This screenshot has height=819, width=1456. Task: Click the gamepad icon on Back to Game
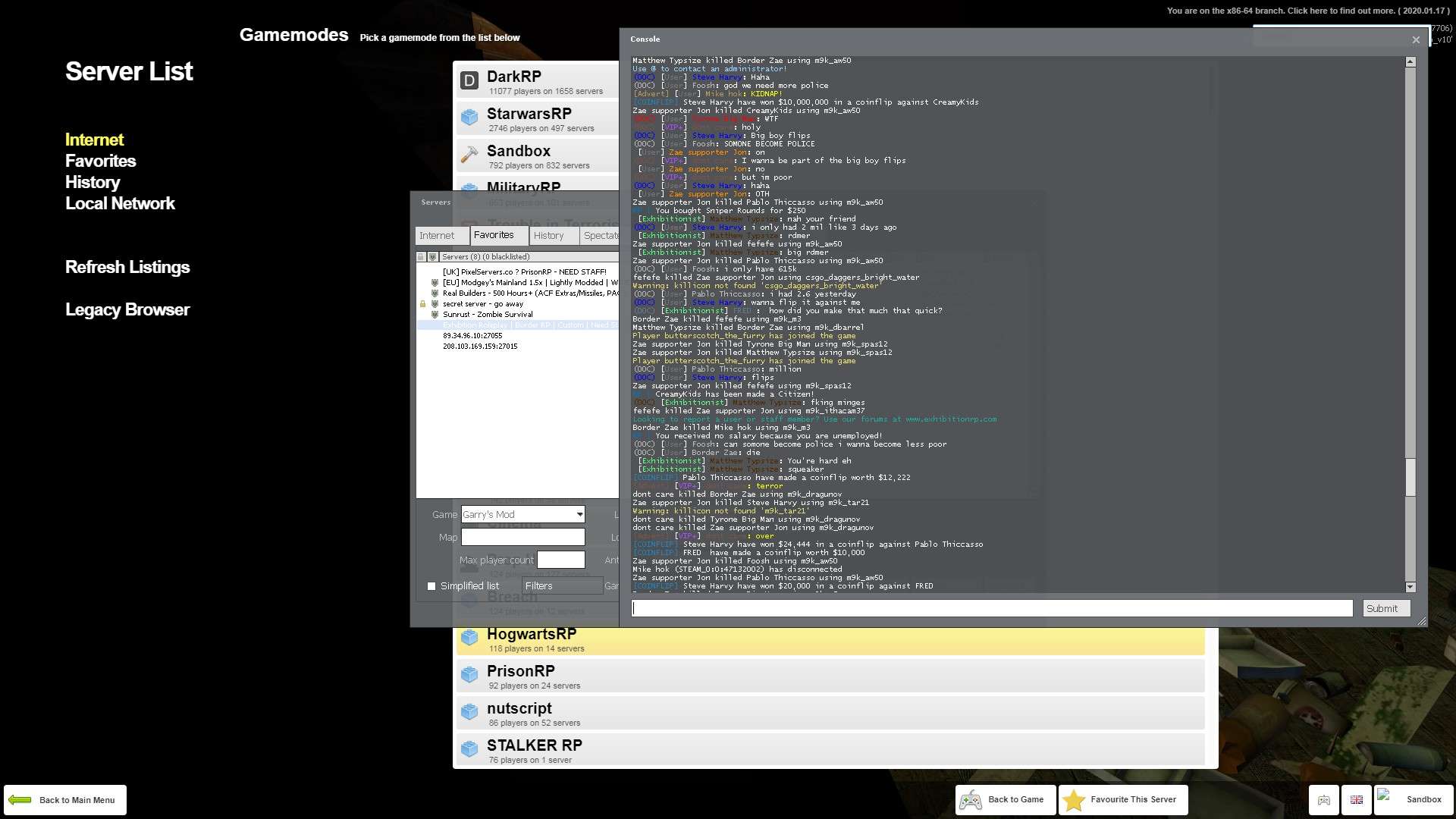tap(971, 800)
